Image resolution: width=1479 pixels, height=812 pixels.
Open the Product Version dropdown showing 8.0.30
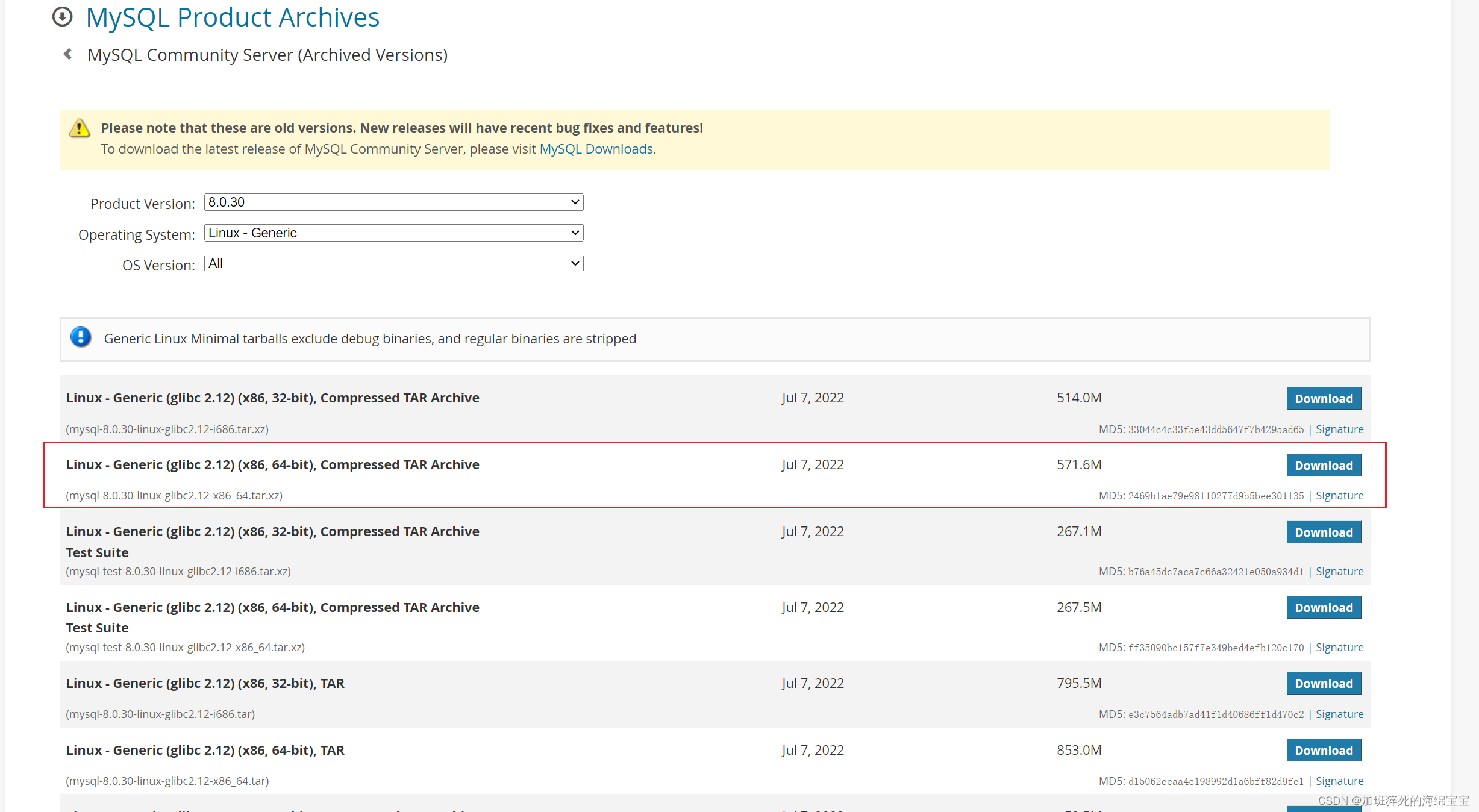pos(394,202)
